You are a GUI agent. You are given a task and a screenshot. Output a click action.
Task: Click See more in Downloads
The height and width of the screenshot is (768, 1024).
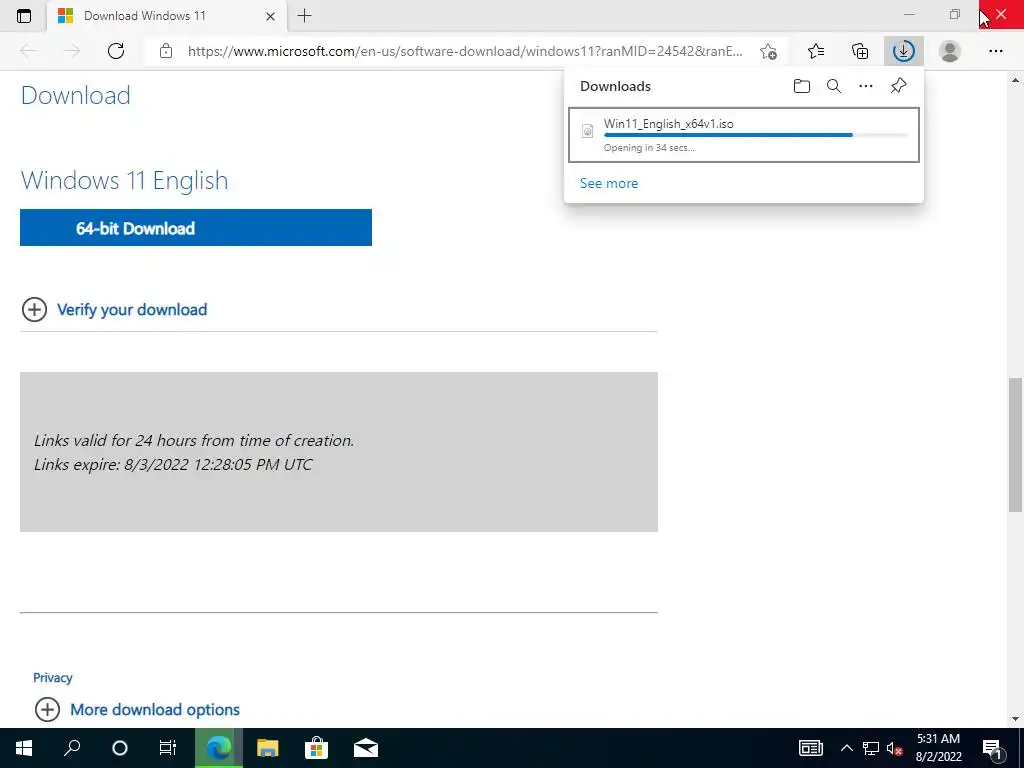tap(609, 184)
